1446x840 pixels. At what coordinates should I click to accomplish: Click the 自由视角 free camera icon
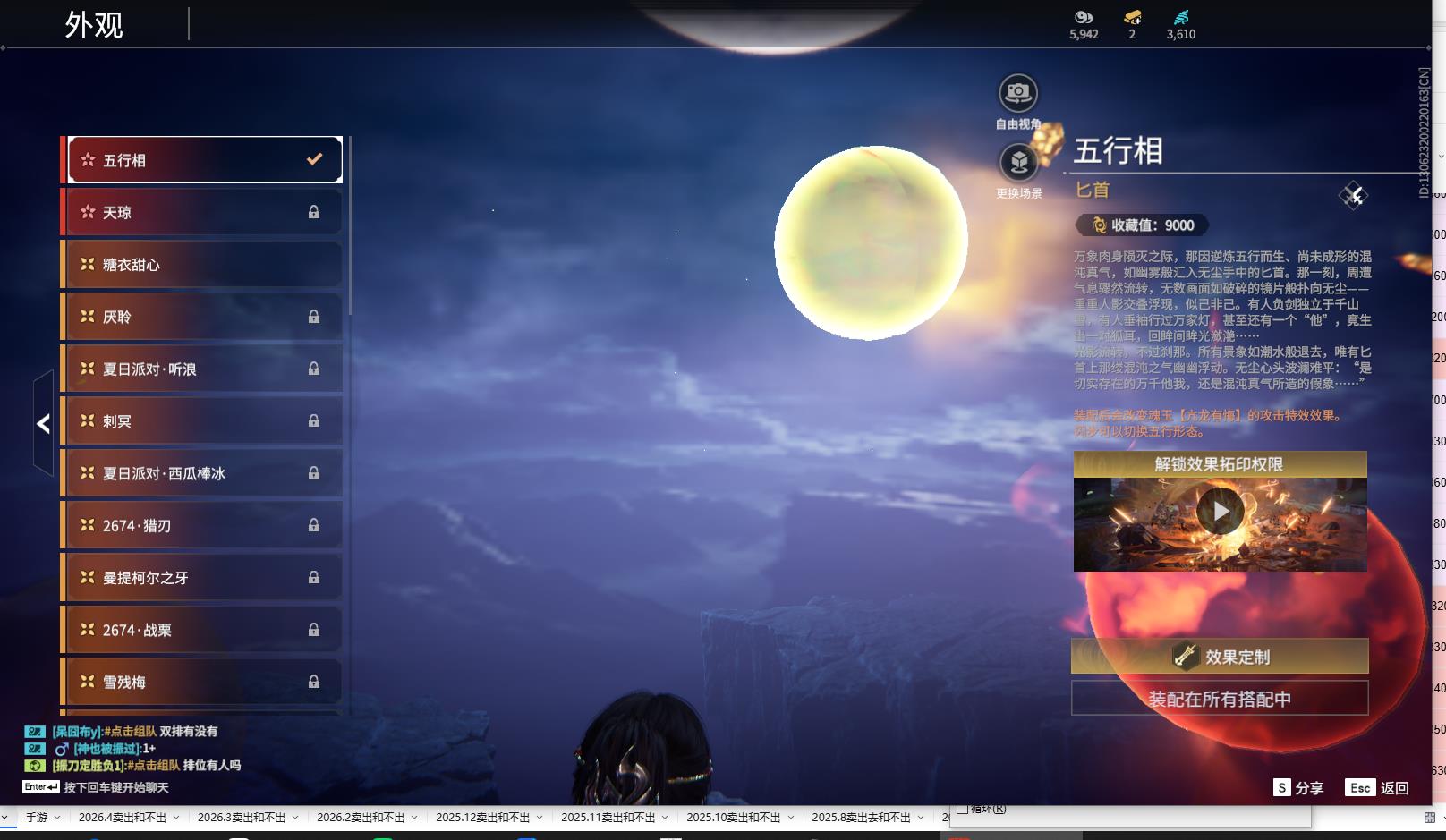tap(1016, 90)
